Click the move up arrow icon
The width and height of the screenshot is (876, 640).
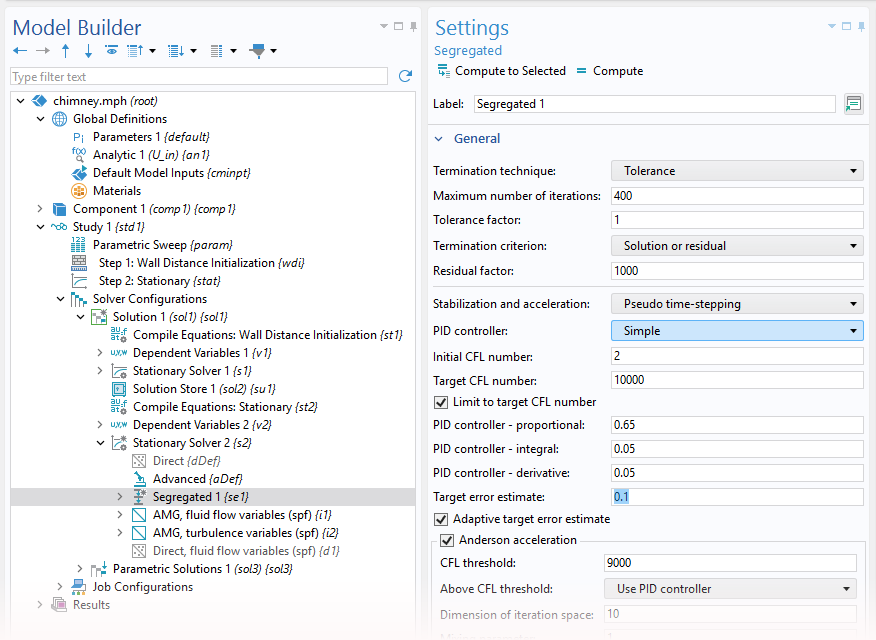pos(66,51)
